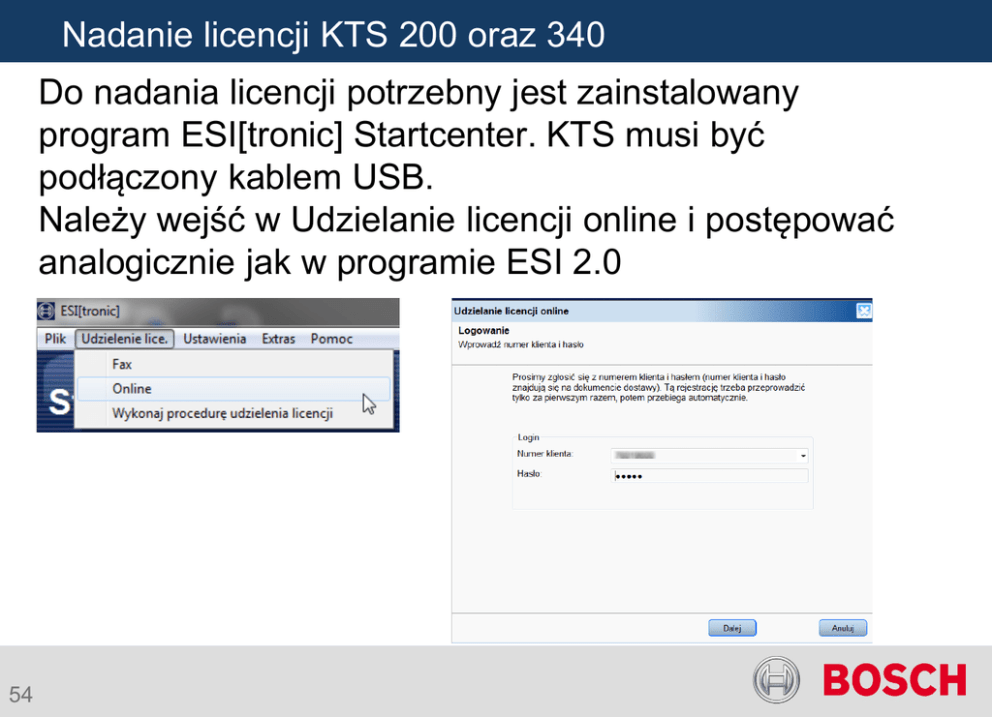Open the Udzielenie lice. menu

124,339
